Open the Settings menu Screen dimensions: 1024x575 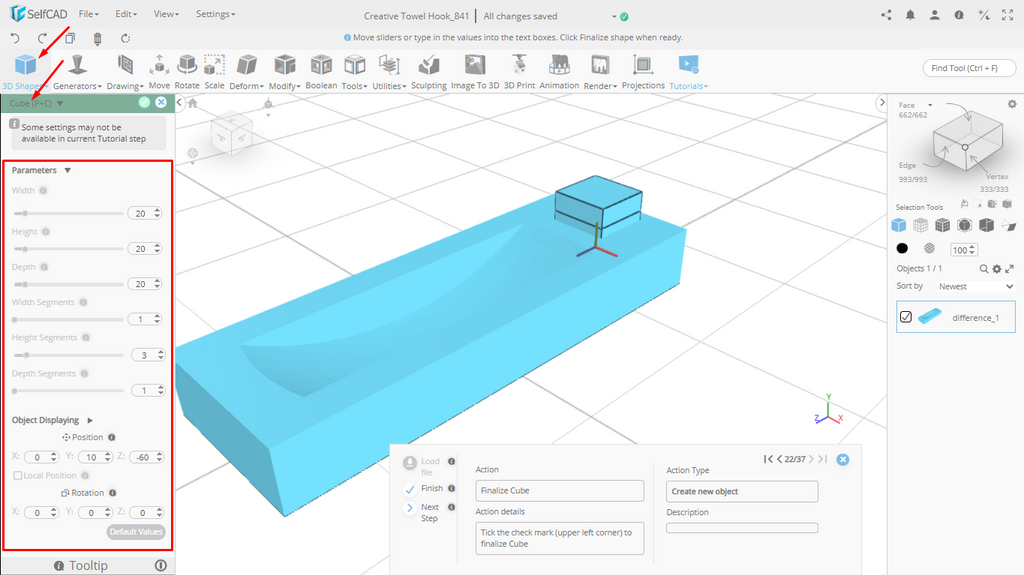click(216, 14)
